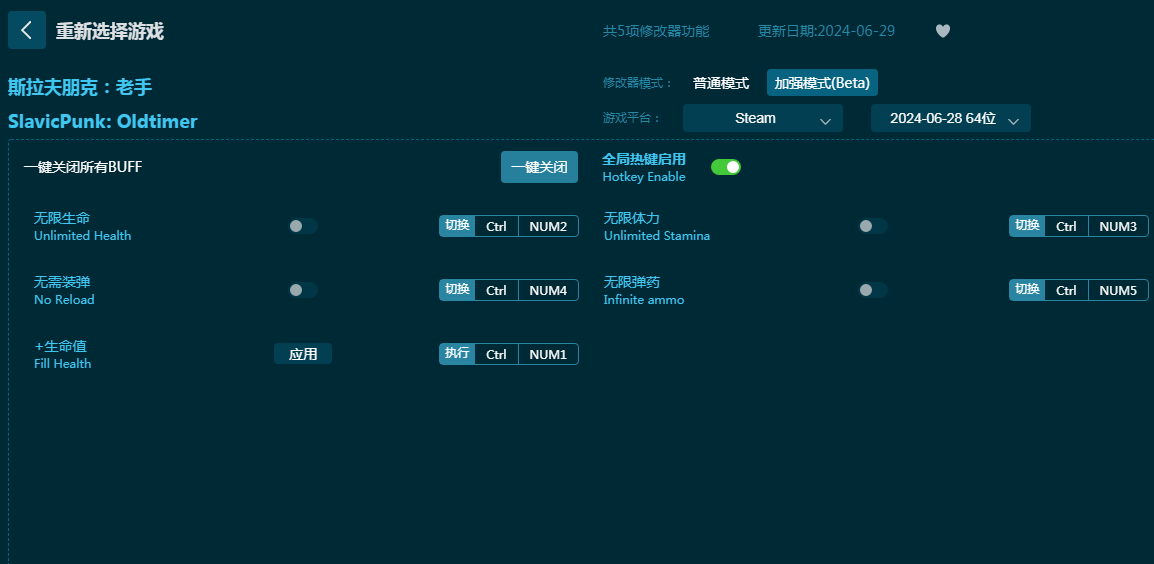Click NUM2 hotkey box
Image resolution: width=1154 pixels, height=564 pixels.
coord(548,226)
